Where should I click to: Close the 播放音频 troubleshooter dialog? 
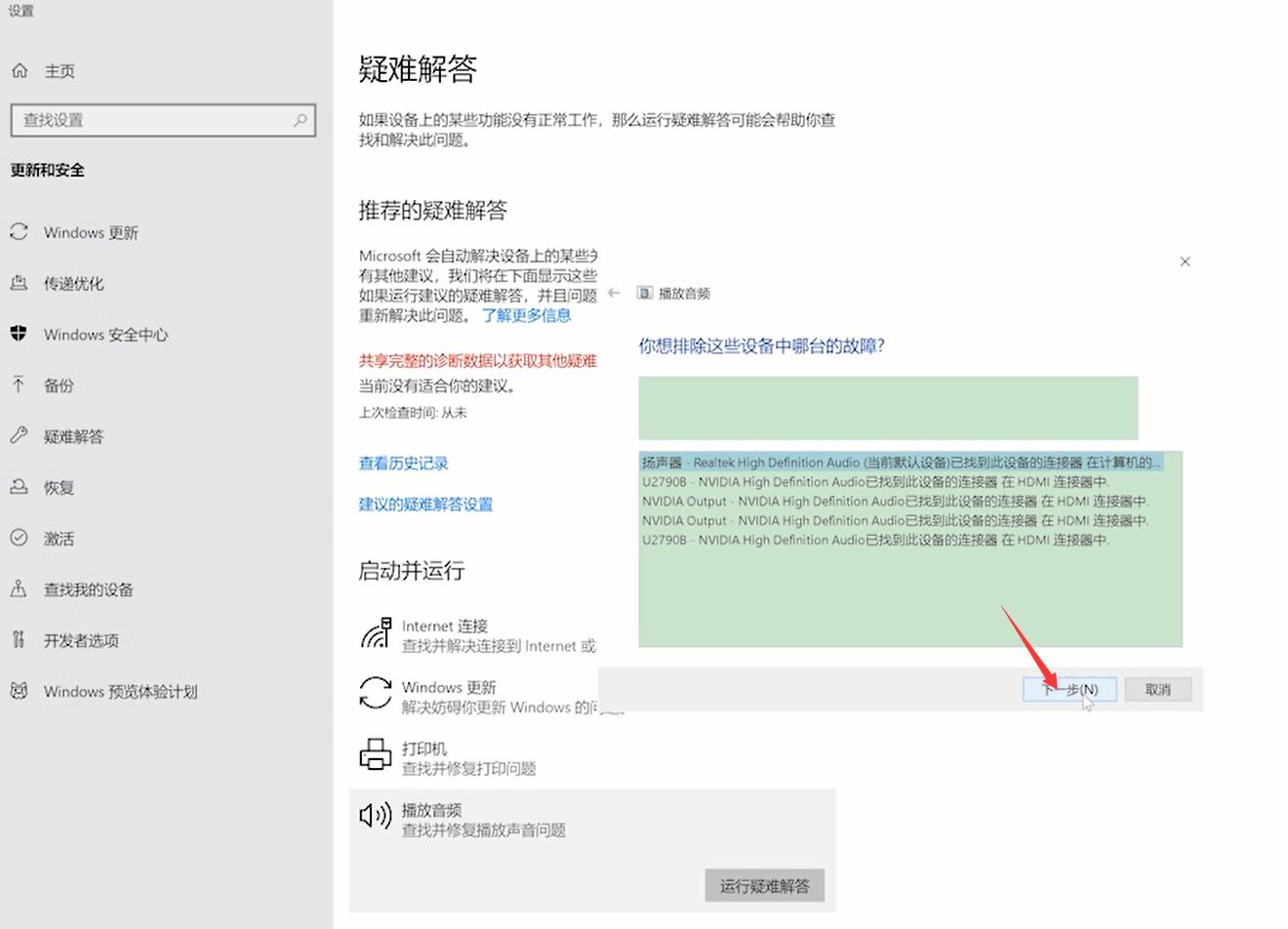click(x=1185, y=262)
